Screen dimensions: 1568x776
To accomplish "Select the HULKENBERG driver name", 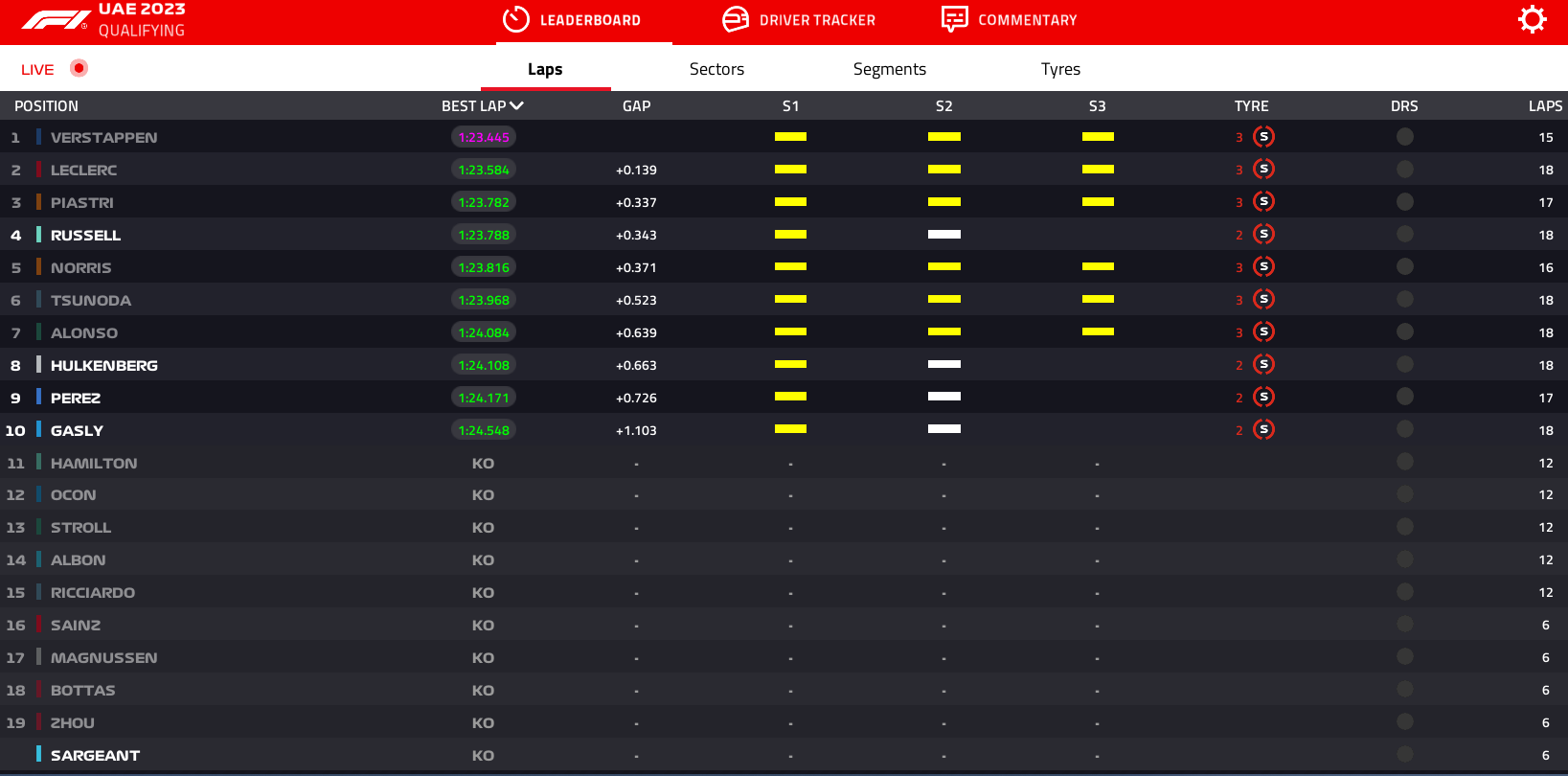I will click(104, 366).
